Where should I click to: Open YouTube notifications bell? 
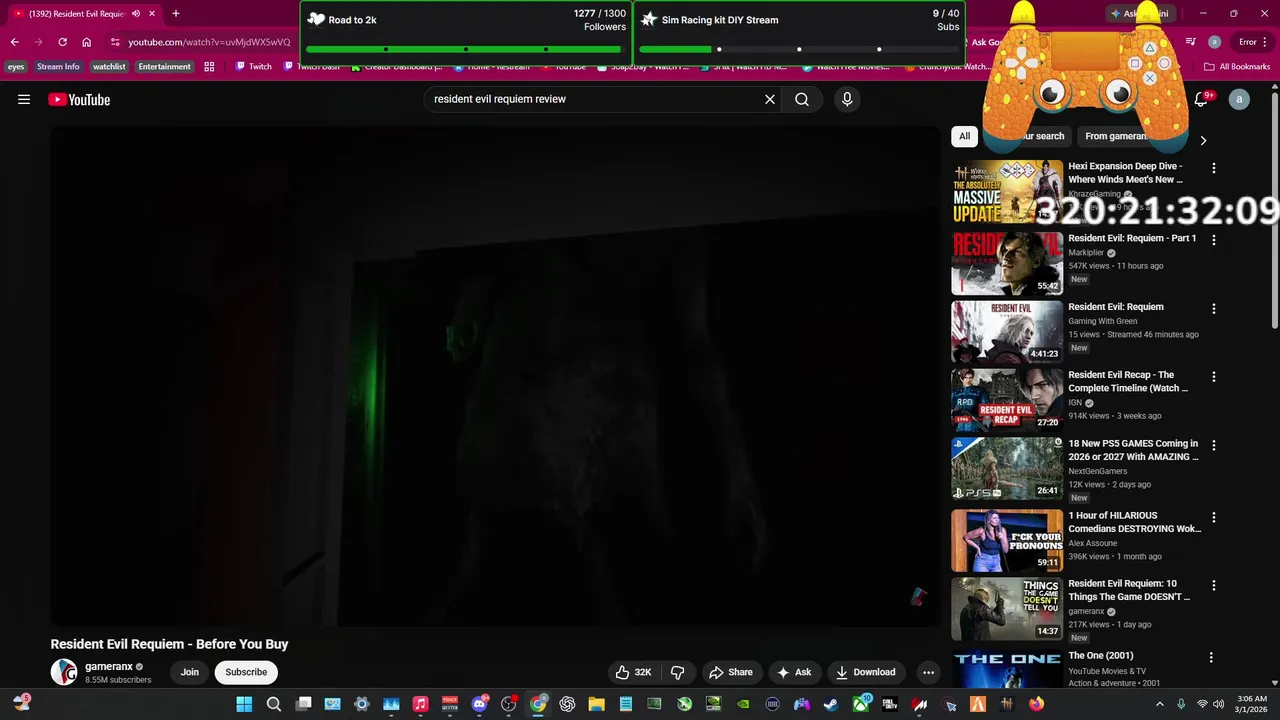pos(1202,99)
